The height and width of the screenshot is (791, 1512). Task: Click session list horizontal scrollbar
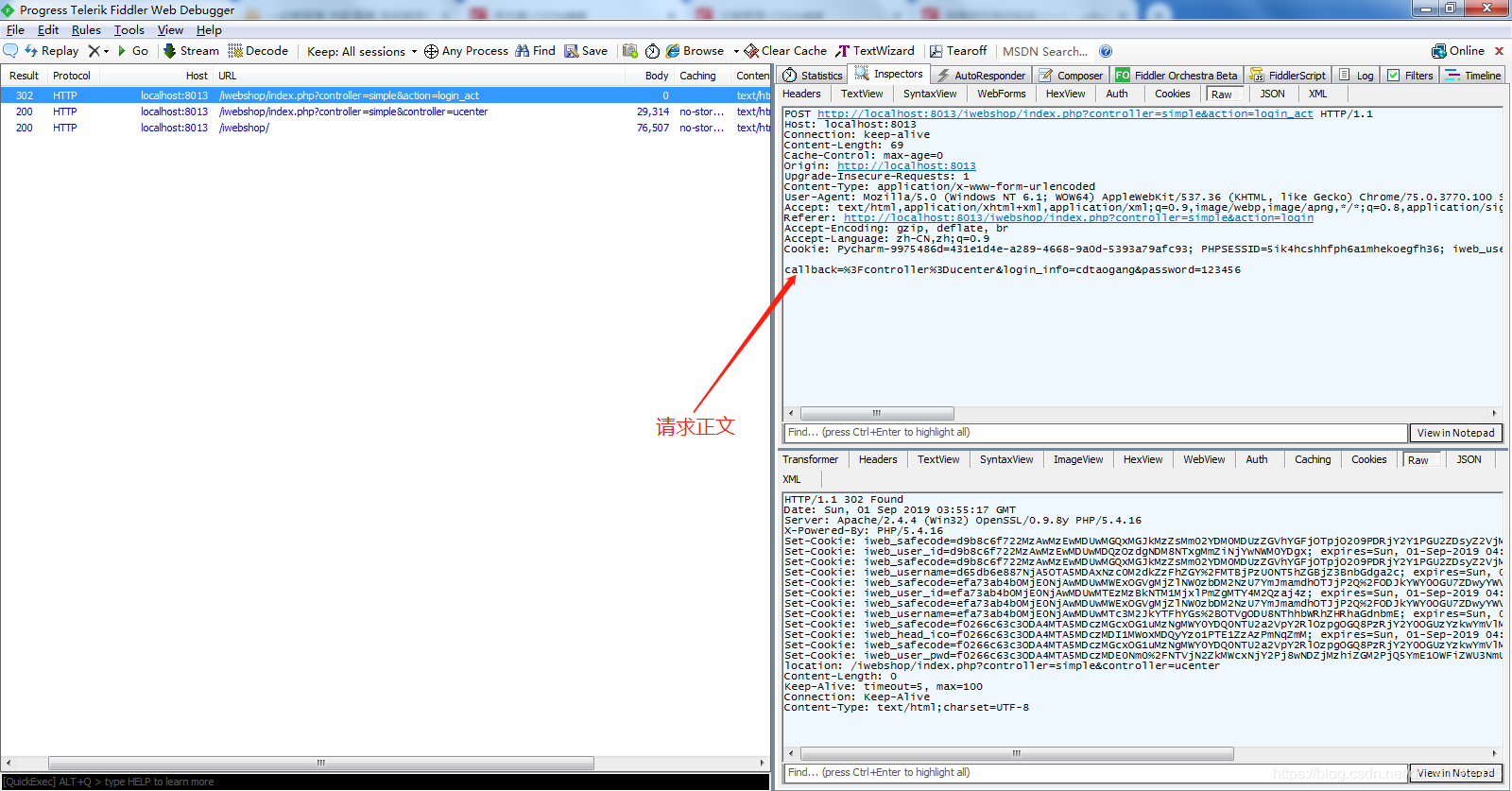click(321, 763)
